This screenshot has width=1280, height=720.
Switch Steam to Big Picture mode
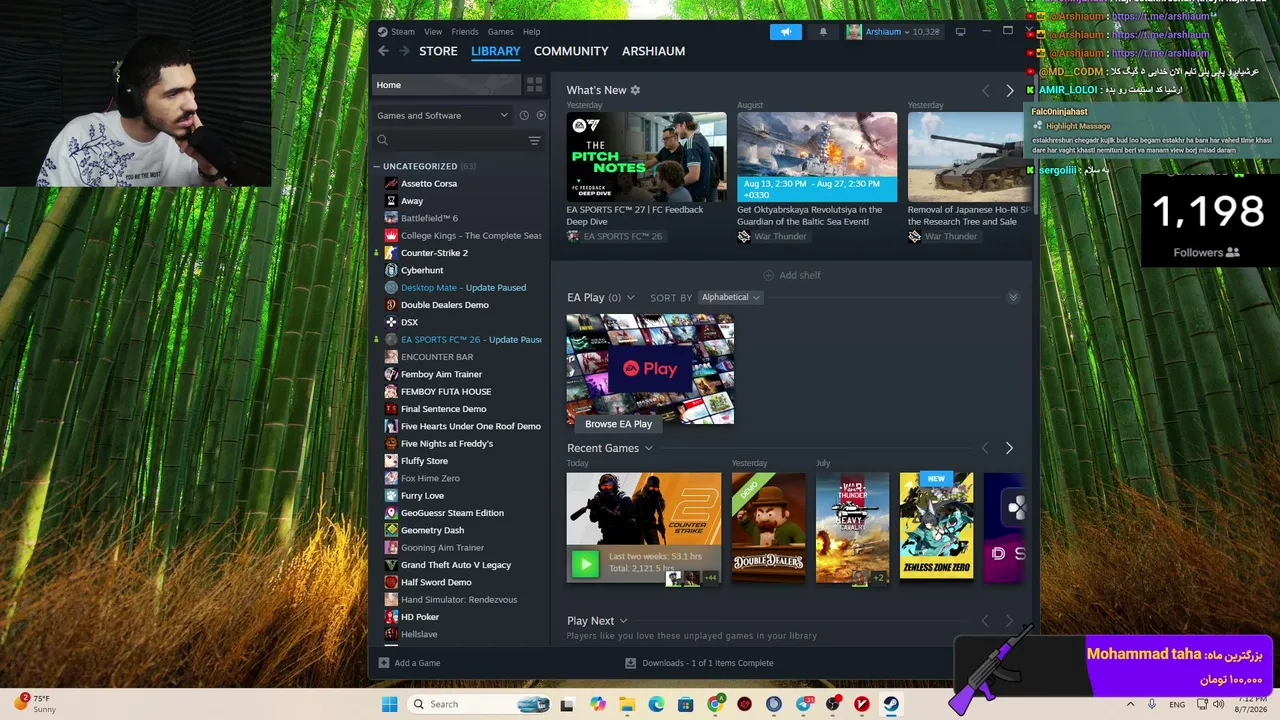pos(960,32)
